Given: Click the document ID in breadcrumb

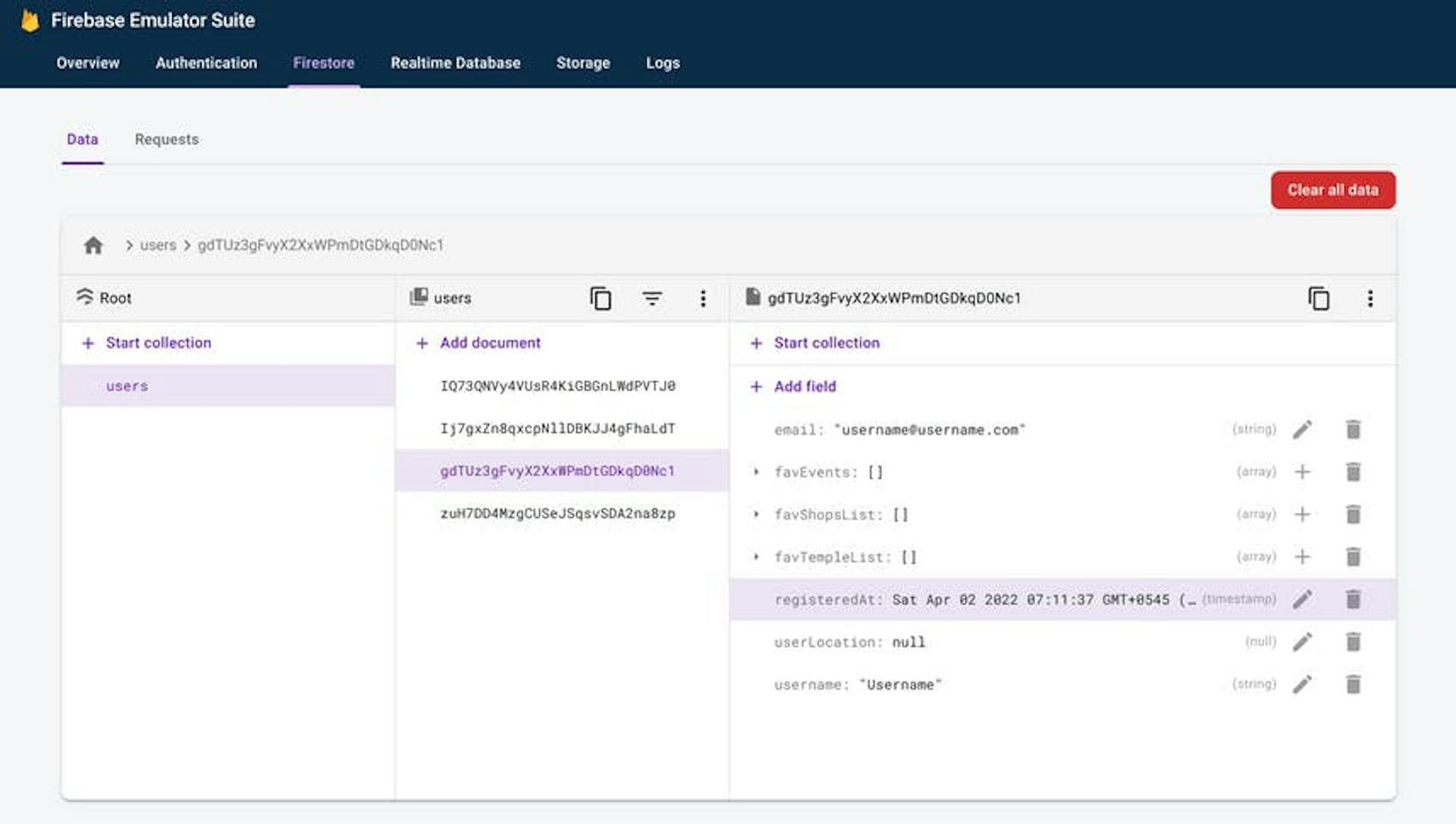Looking at the screenshot, I should 321,246.
